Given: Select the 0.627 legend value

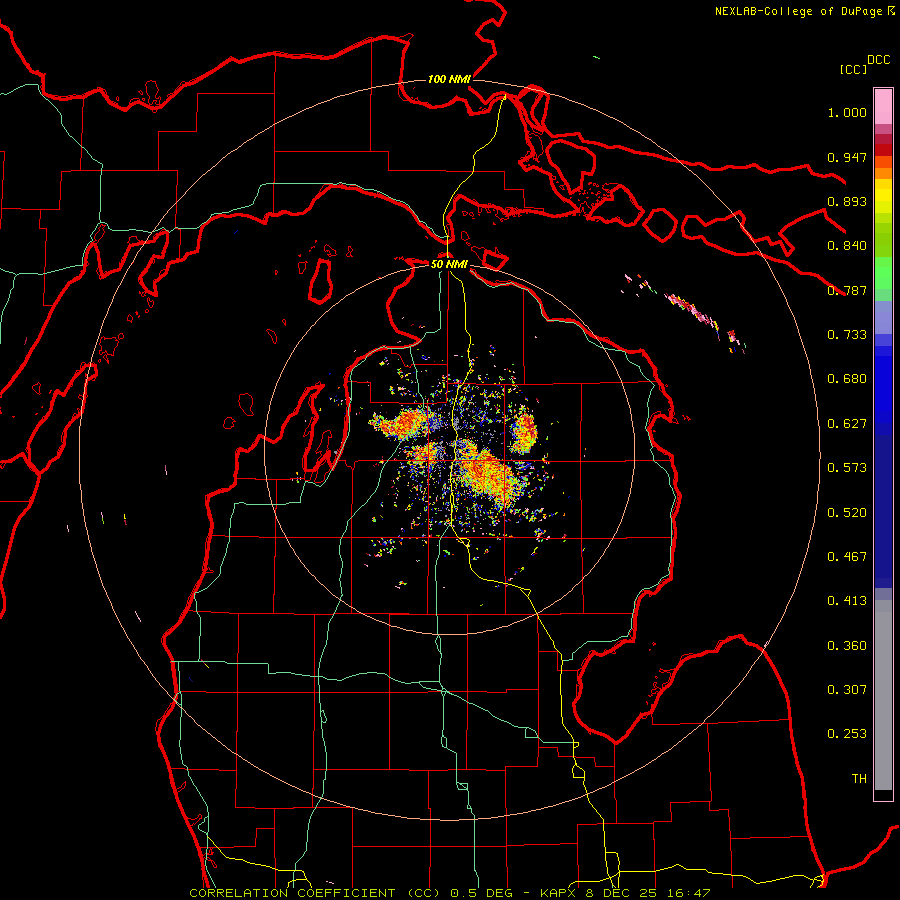Looking at the screenshot, I should [847, 424].
